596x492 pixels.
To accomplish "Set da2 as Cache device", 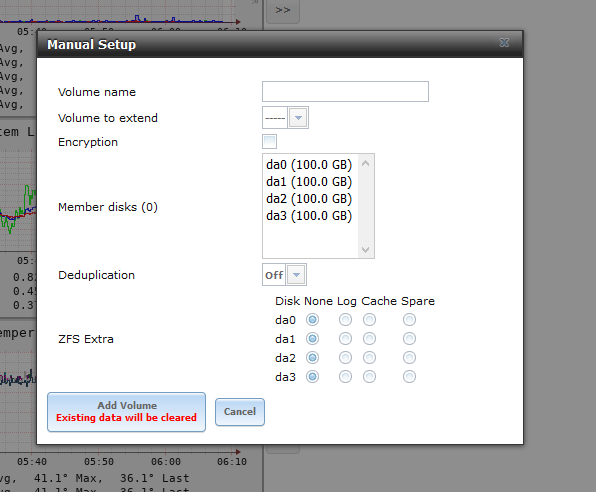I will coord(369,357).
